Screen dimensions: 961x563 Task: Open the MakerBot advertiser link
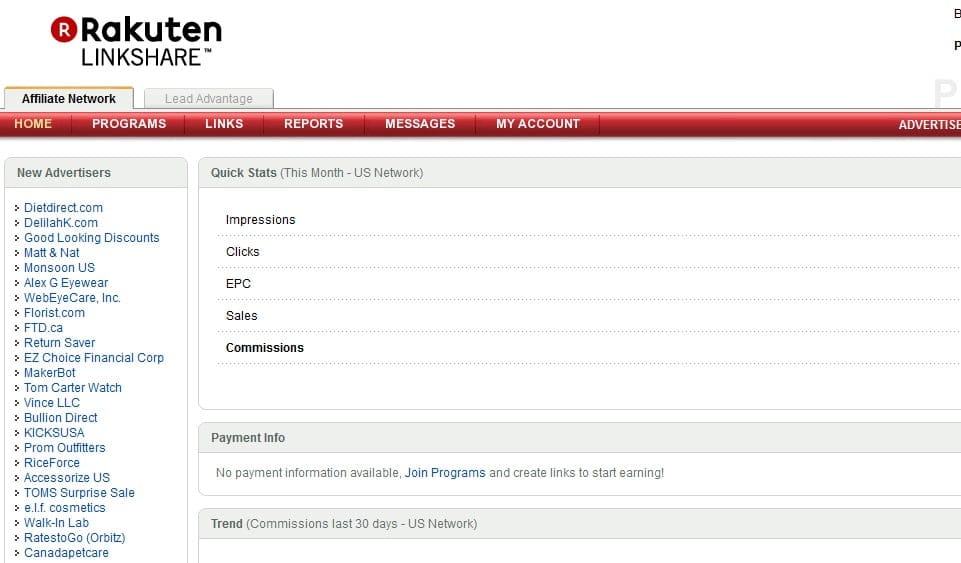coord(50,372)
